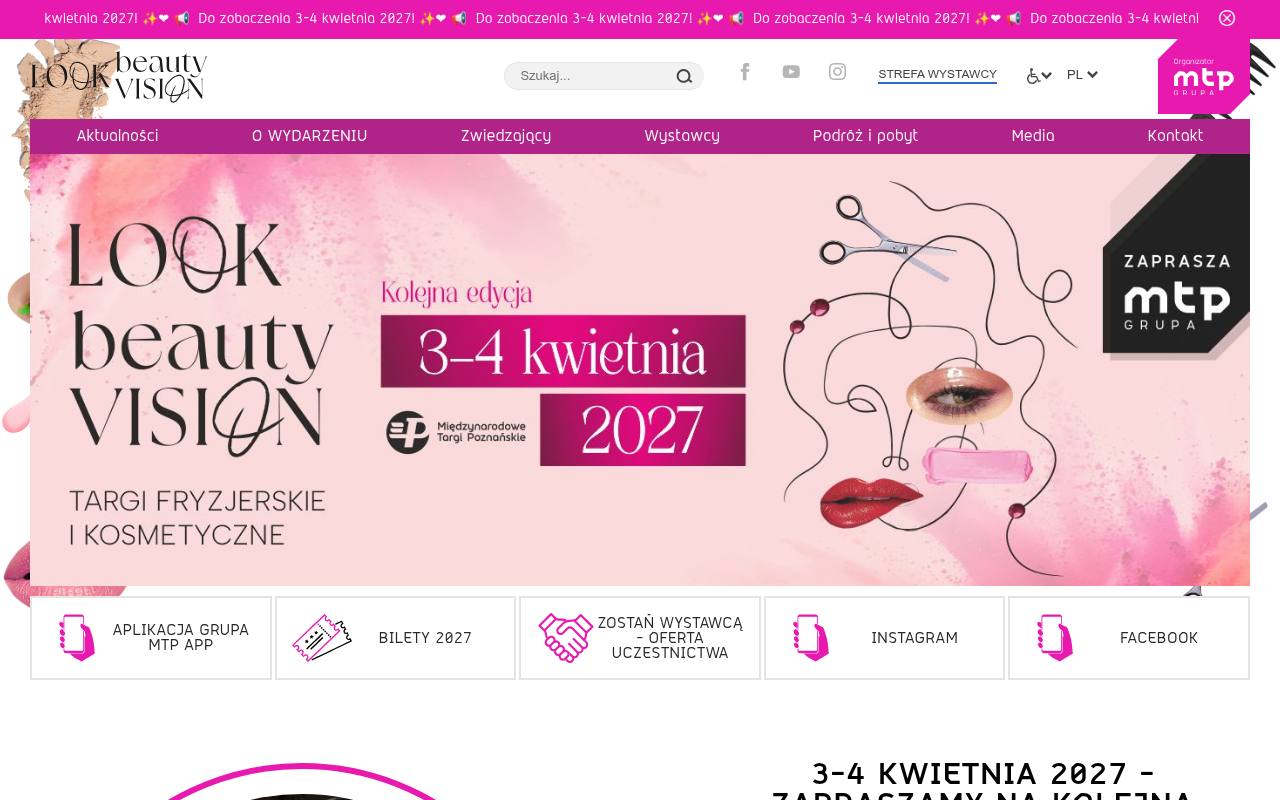Expand the PL language dropdown
Screen dimensions: 1280x800
(x=1082, y=75)
